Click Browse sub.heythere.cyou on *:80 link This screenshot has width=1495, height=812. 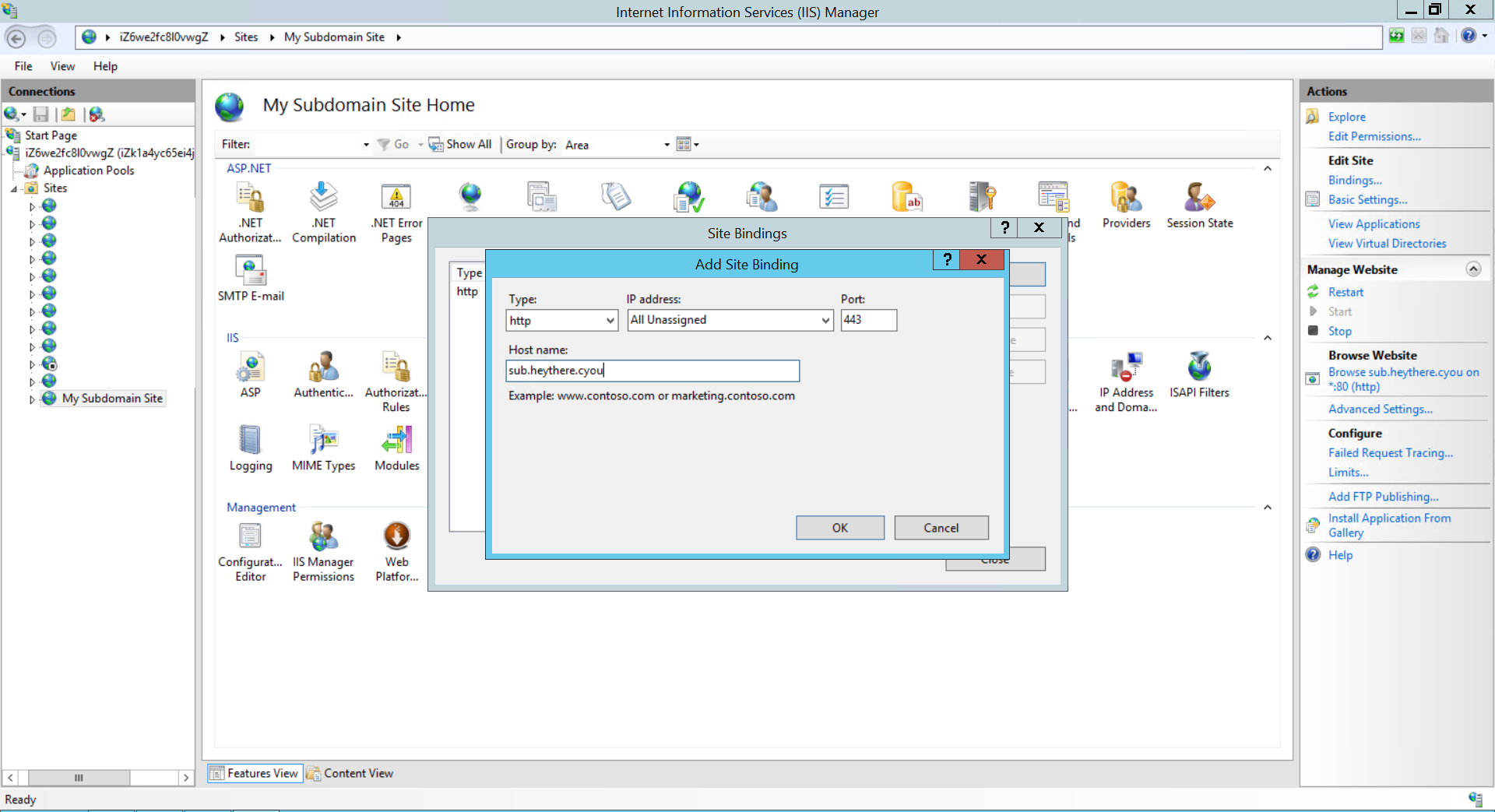point(1403,379)
